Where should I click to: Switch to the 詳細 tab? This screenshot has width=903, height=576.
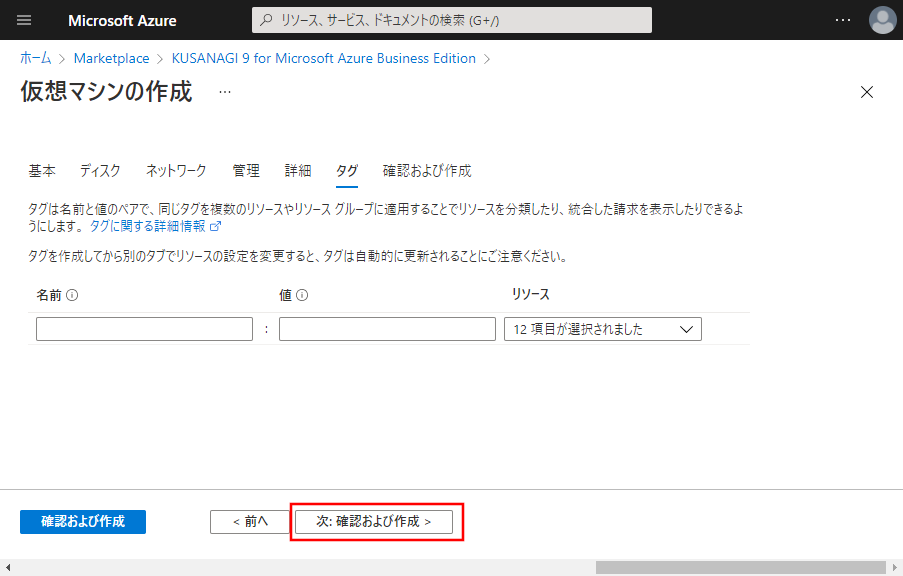point(298,170)
